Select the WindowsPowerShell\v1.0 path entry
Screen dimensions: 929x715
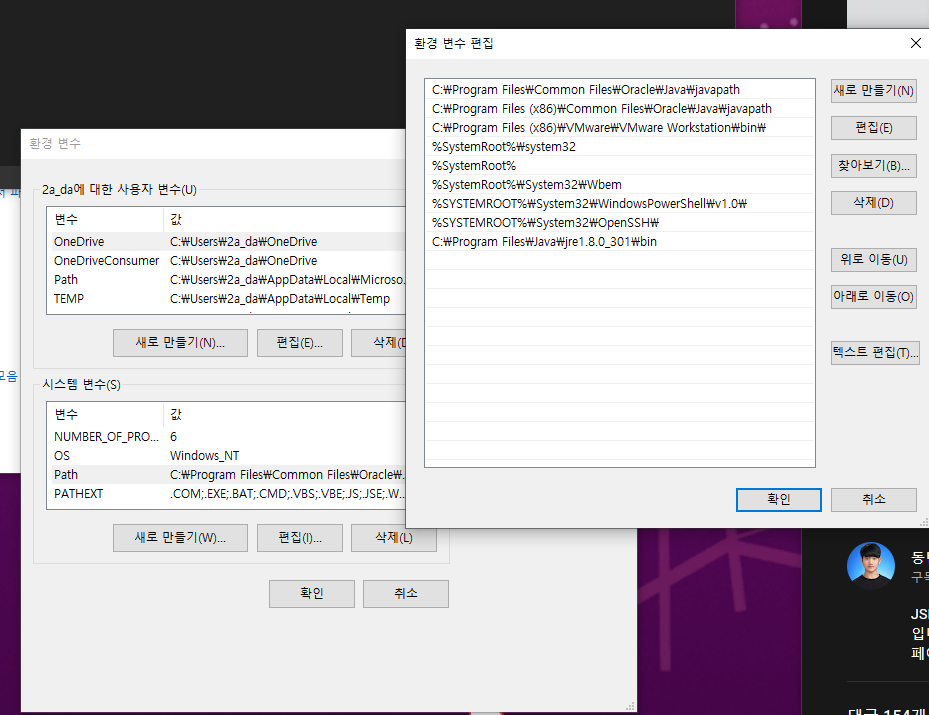coord(620,203)
